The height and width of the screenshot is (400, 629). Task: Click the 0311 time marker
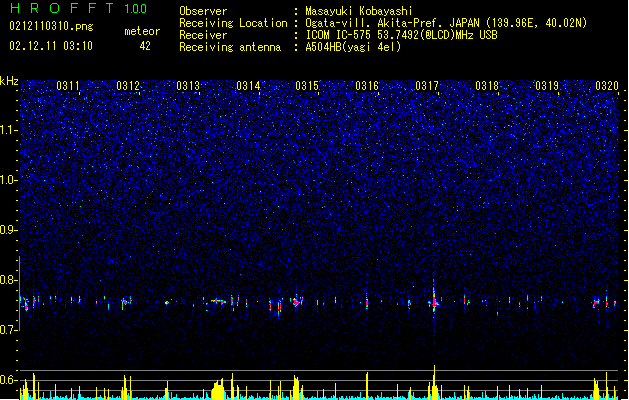(68, 86)
